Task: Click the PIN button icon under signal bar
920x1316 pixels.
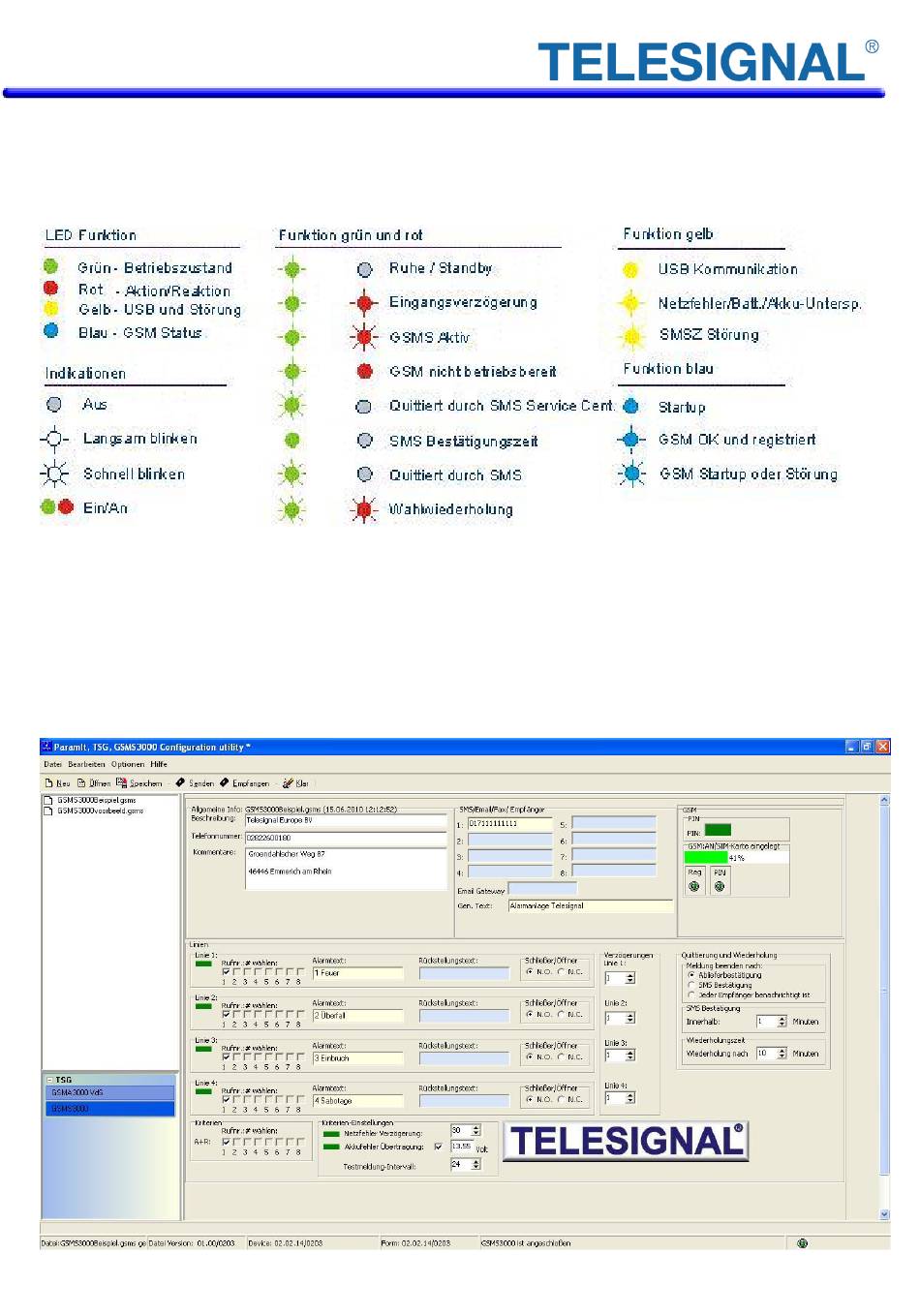Action: (720, 886)
